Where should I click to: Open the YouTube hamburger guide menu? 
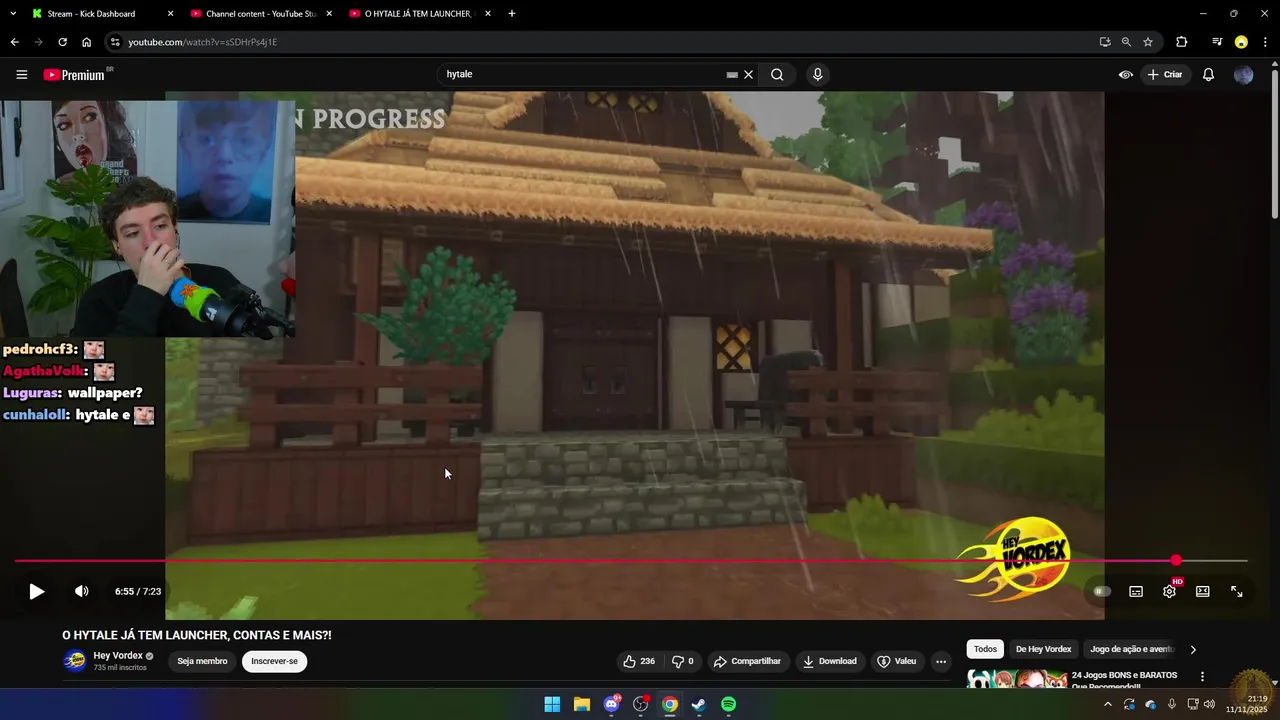[x=21, y=74]
